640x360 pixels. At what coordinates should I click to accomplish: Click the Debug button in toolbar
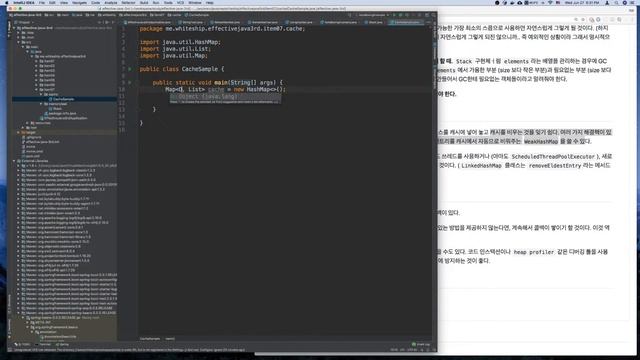point(400,15)
